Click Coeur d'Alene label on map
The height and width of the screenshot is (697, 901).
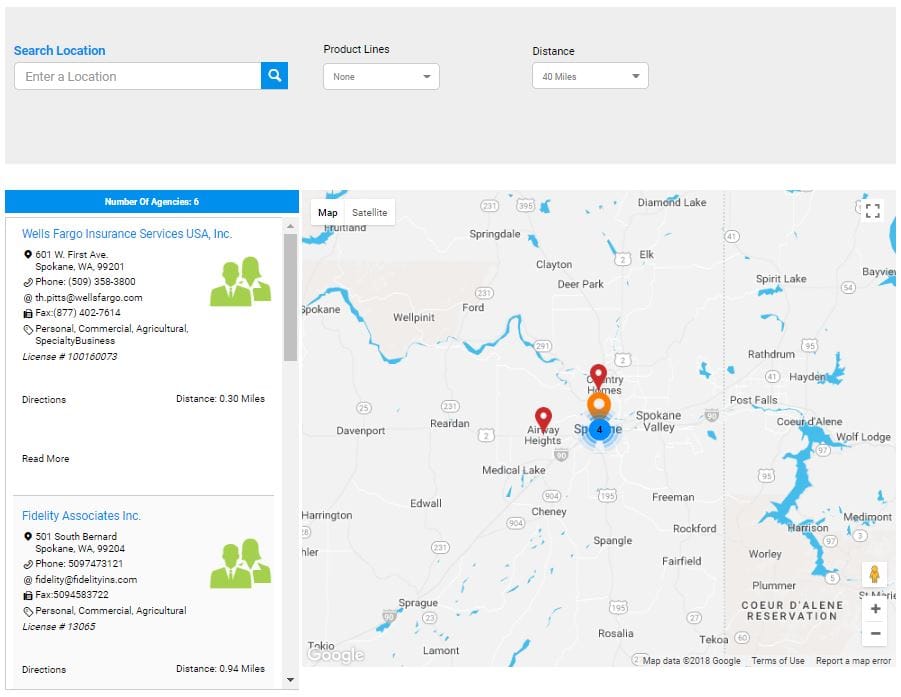tap(809, 422)
